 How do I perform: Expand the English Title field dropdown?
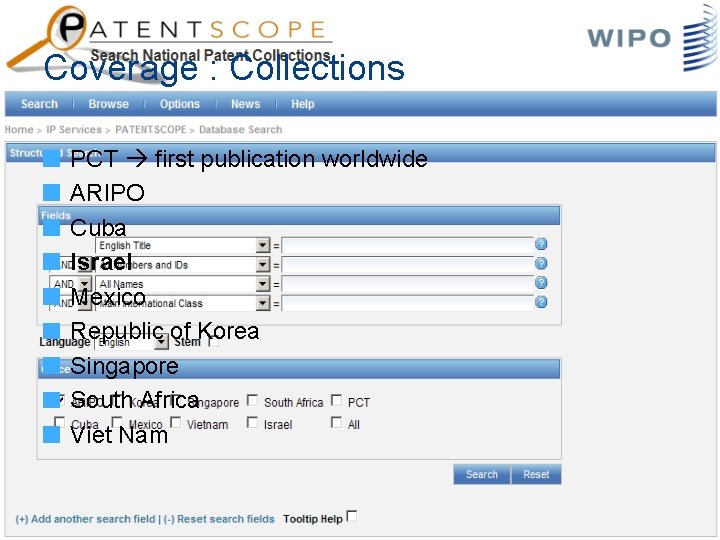pos(263,245)
